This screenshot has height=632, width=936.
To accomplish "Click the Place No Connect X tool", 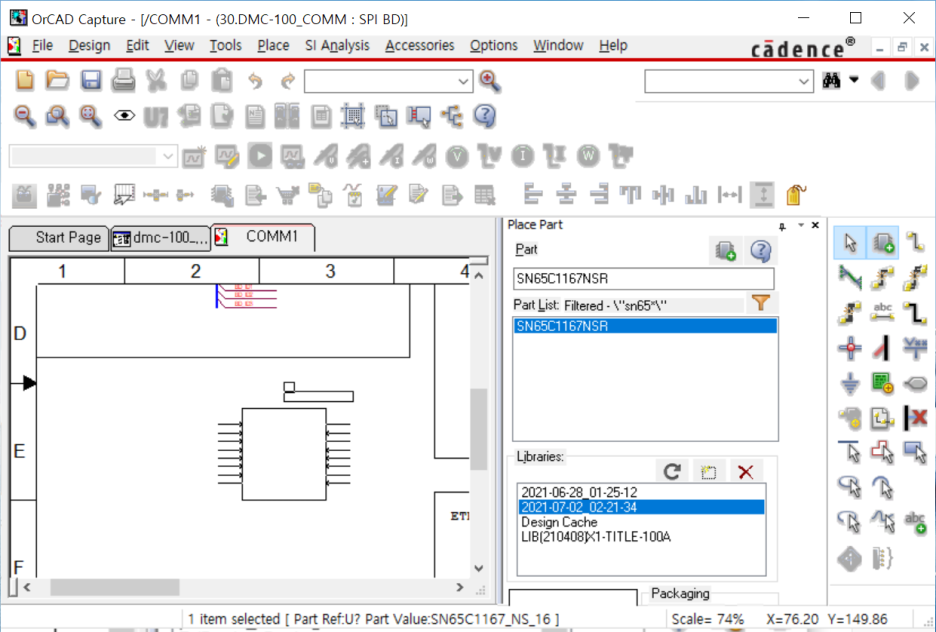I will (915, 417).
